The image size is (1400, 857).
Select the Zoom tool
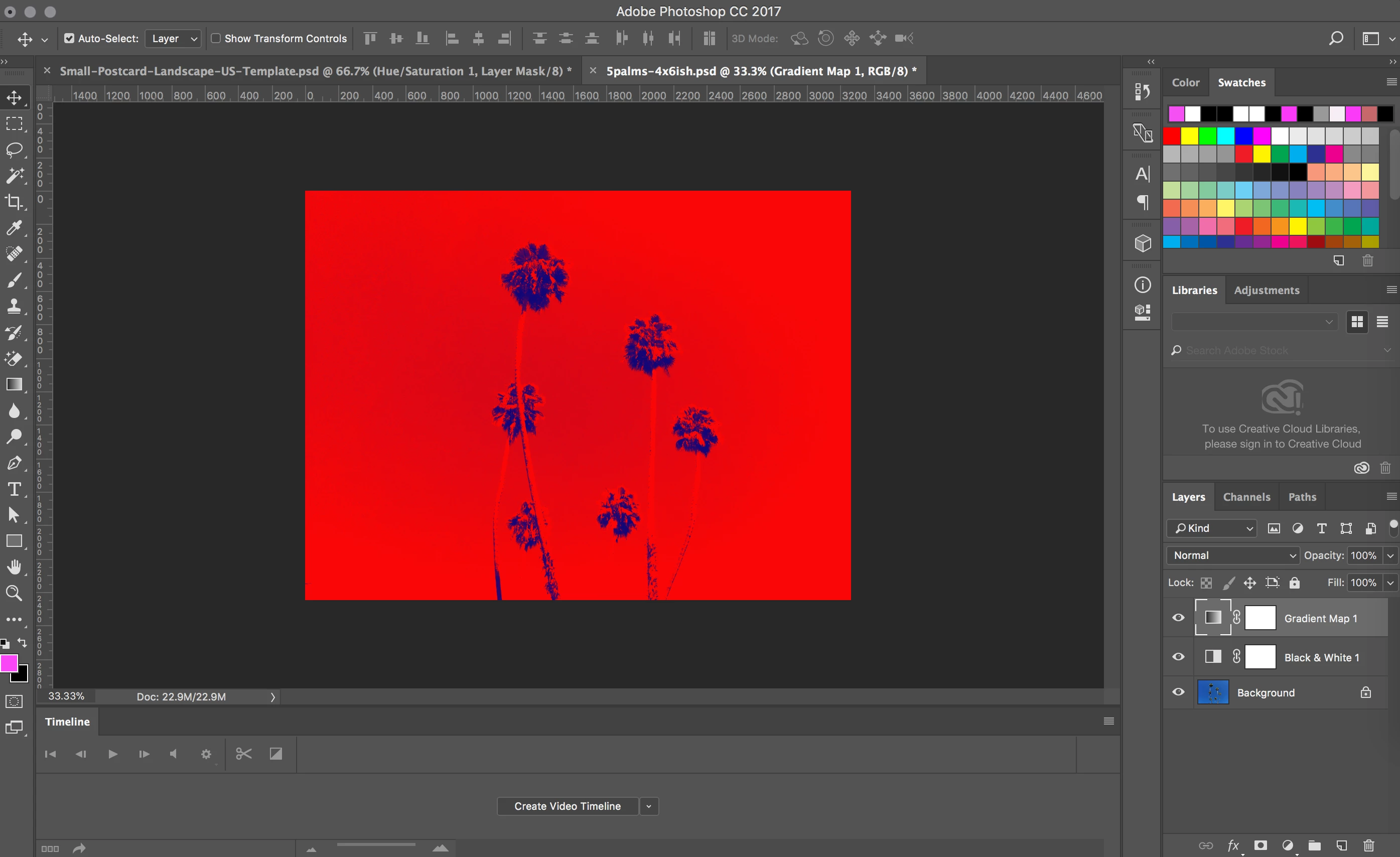click(x=14, y=593)
